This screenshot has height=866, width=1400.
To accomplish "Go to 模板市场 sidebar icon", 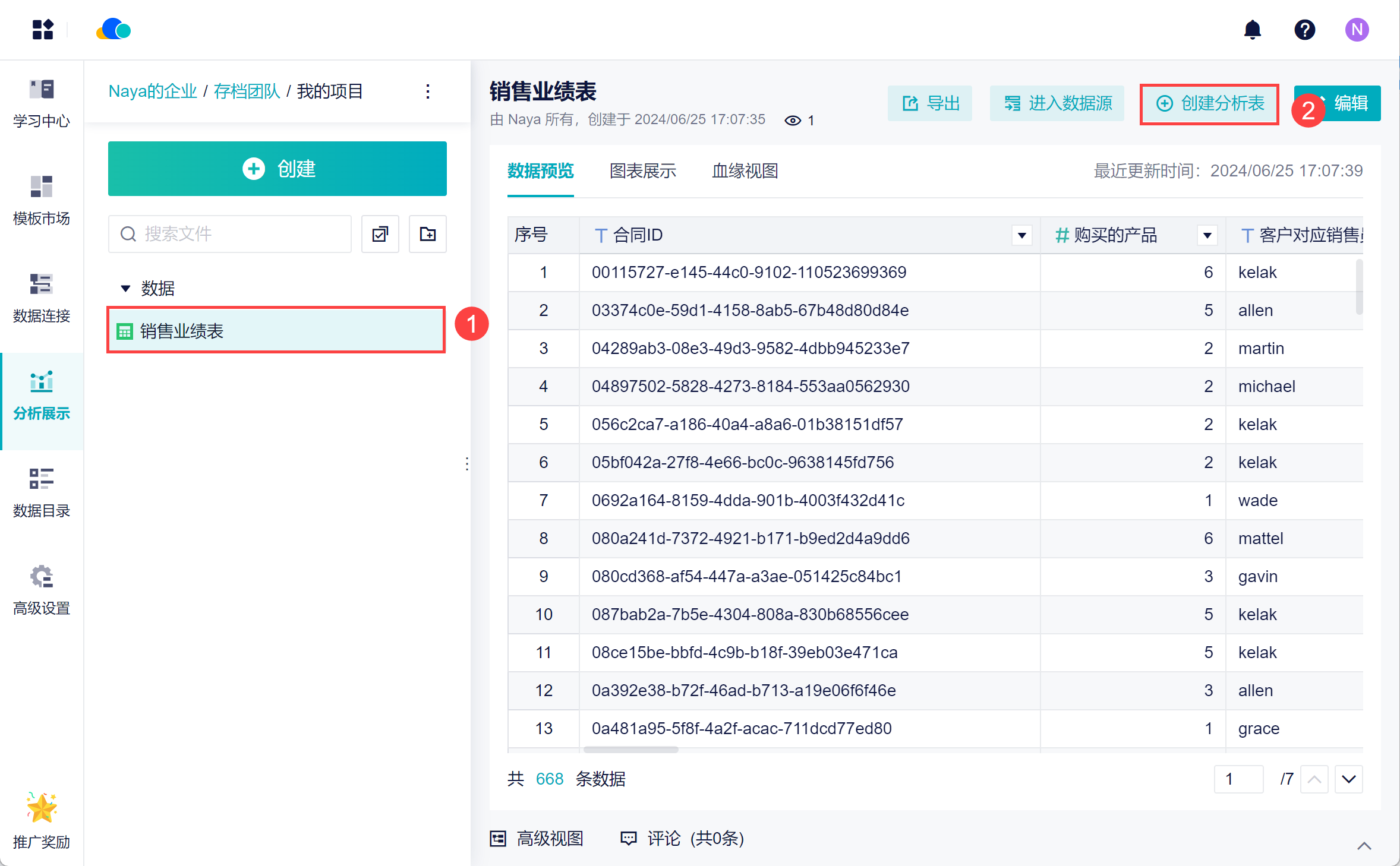I will click(x=42, y=201).
